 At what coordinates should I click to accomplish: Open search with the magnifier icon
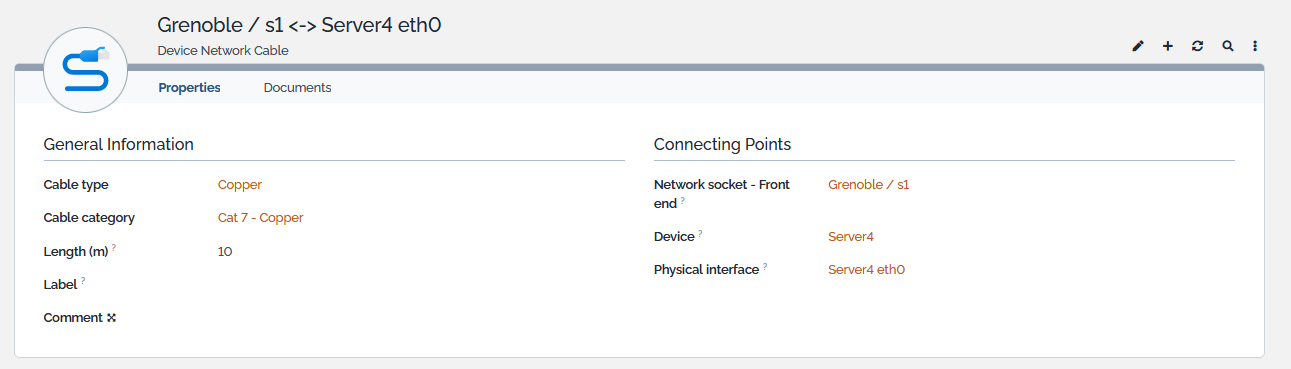1227,46
